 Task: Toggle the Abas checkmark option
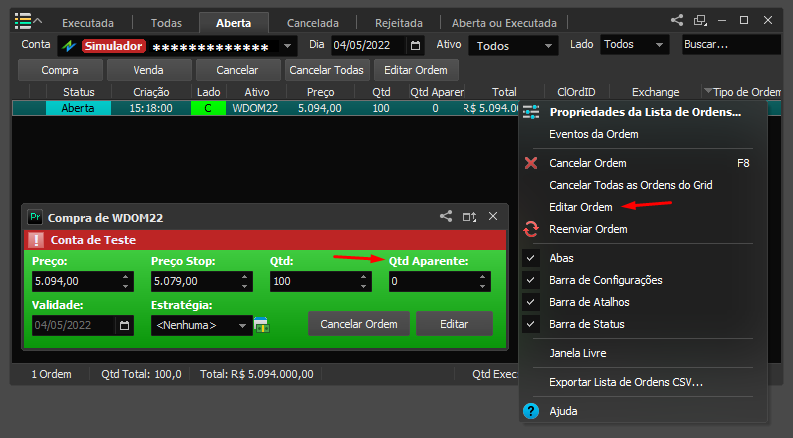tap(531, 258)
